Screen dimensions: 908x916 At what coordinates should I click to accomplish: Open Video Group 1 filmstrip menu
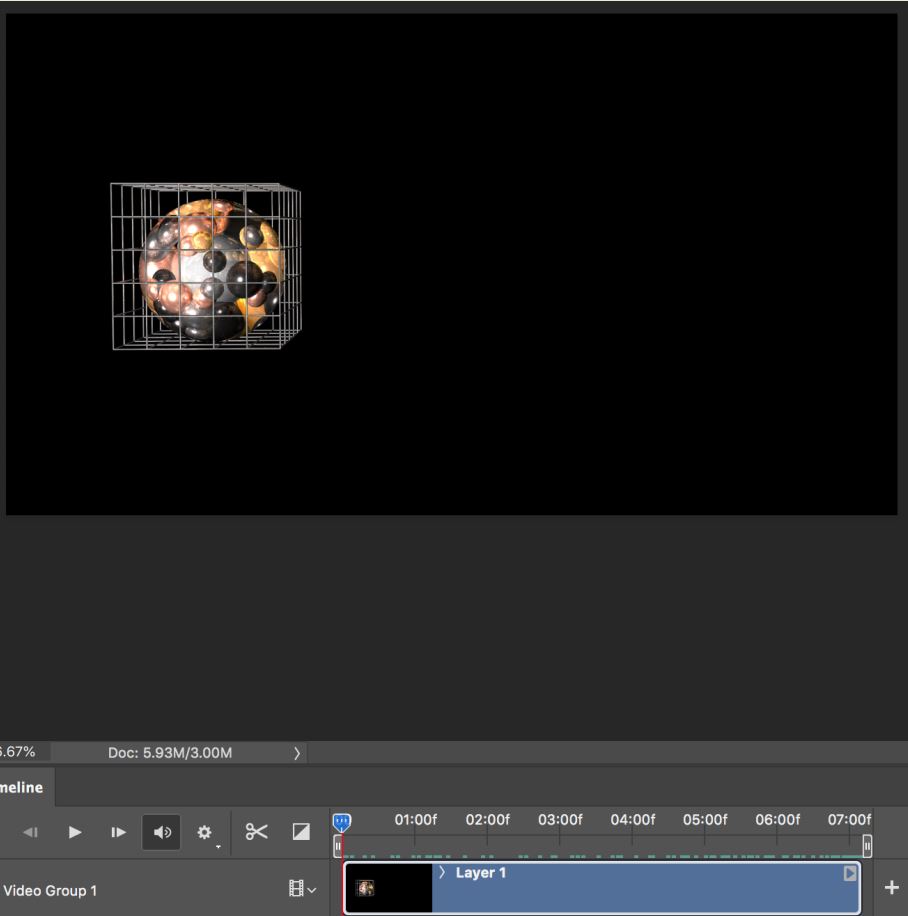point(302,889)
